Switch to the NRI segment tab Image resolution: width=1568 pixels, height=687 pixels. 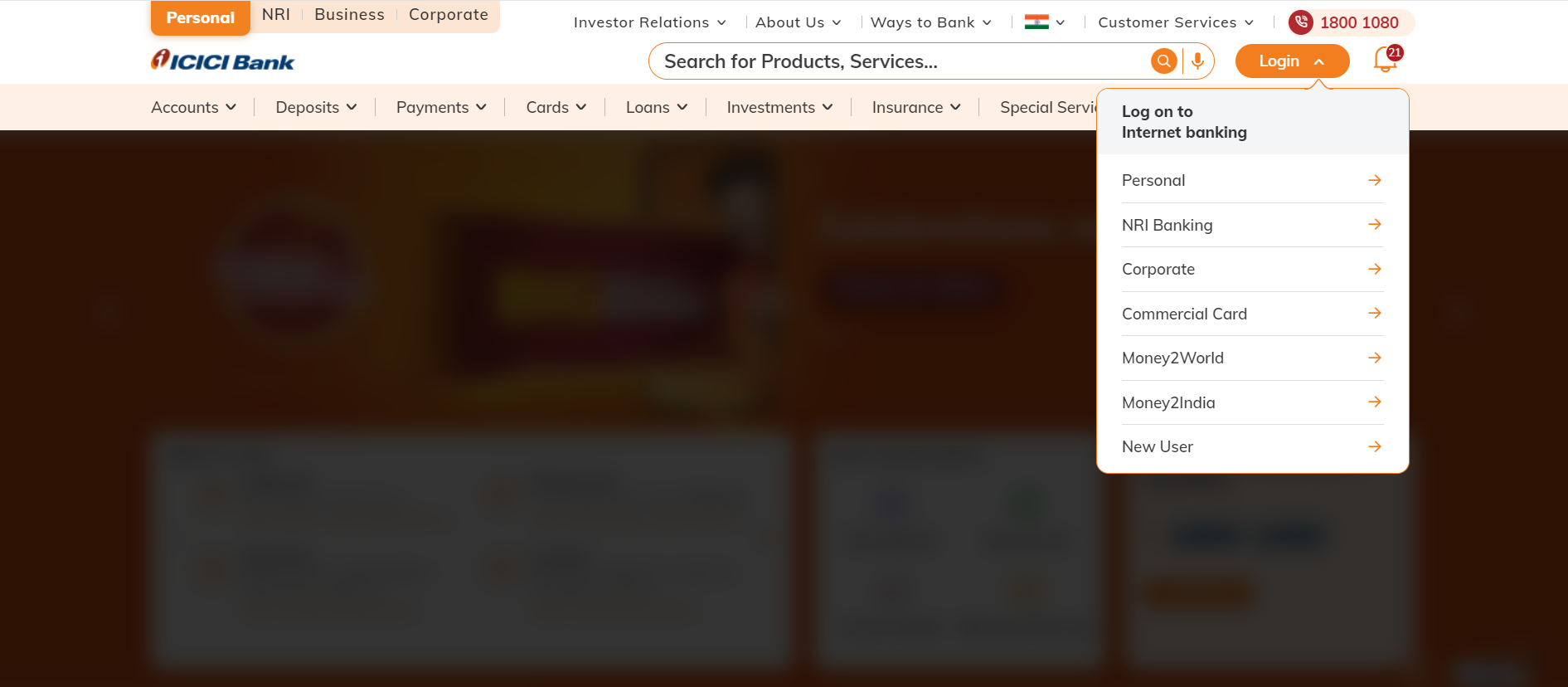276,15
